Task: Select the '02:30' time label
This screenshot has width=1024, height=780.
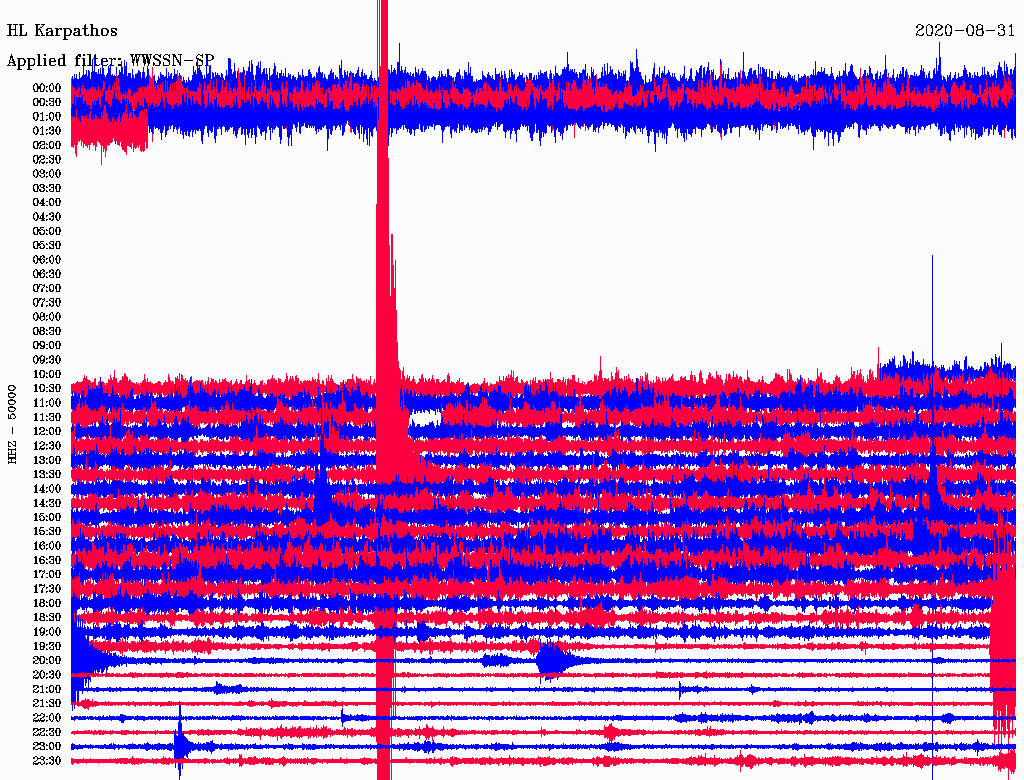Action: coord(47,159)
